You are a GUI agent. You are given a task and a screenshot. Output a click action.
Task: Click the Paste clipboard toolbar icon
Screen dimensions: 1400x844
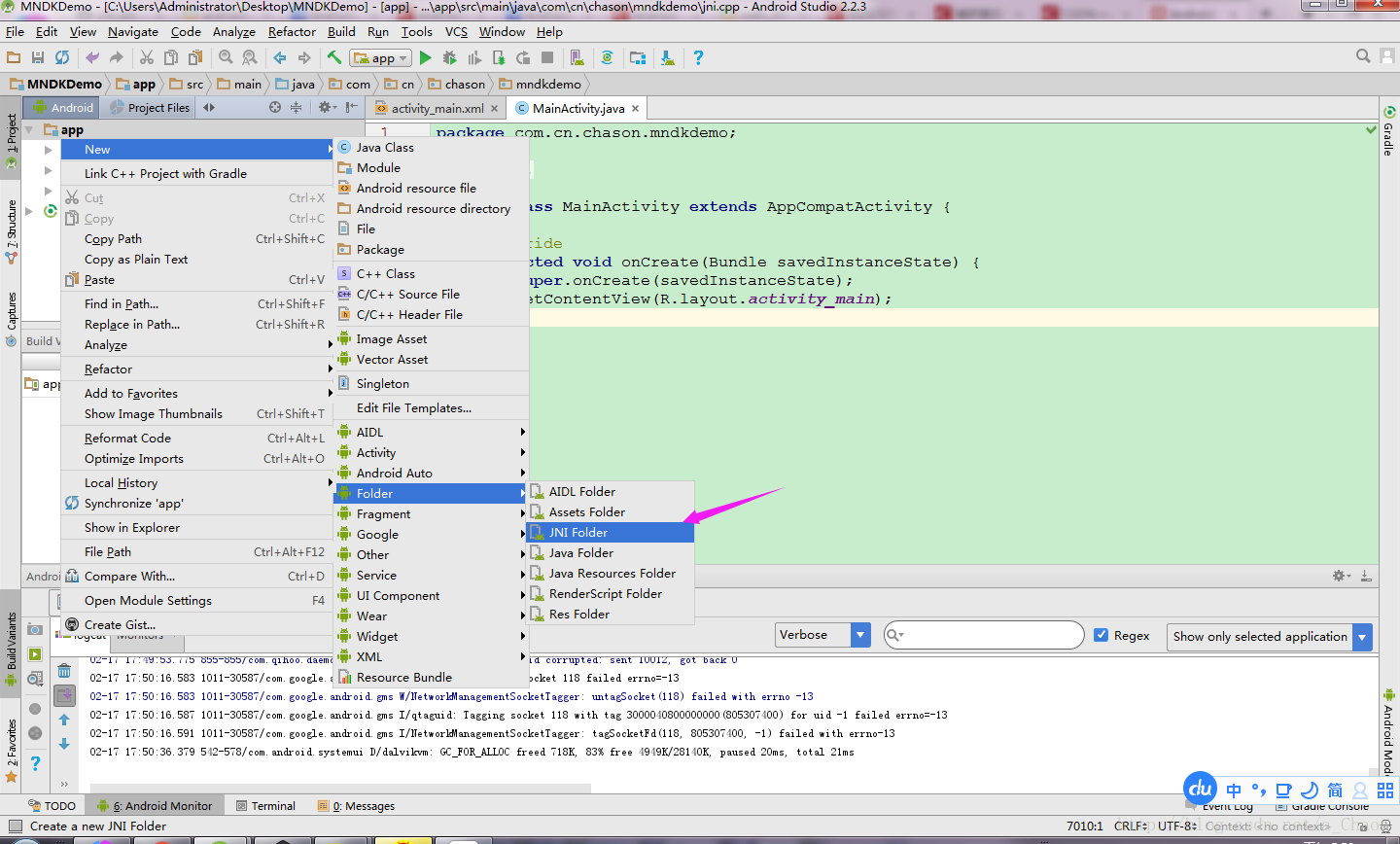point(195,57)
